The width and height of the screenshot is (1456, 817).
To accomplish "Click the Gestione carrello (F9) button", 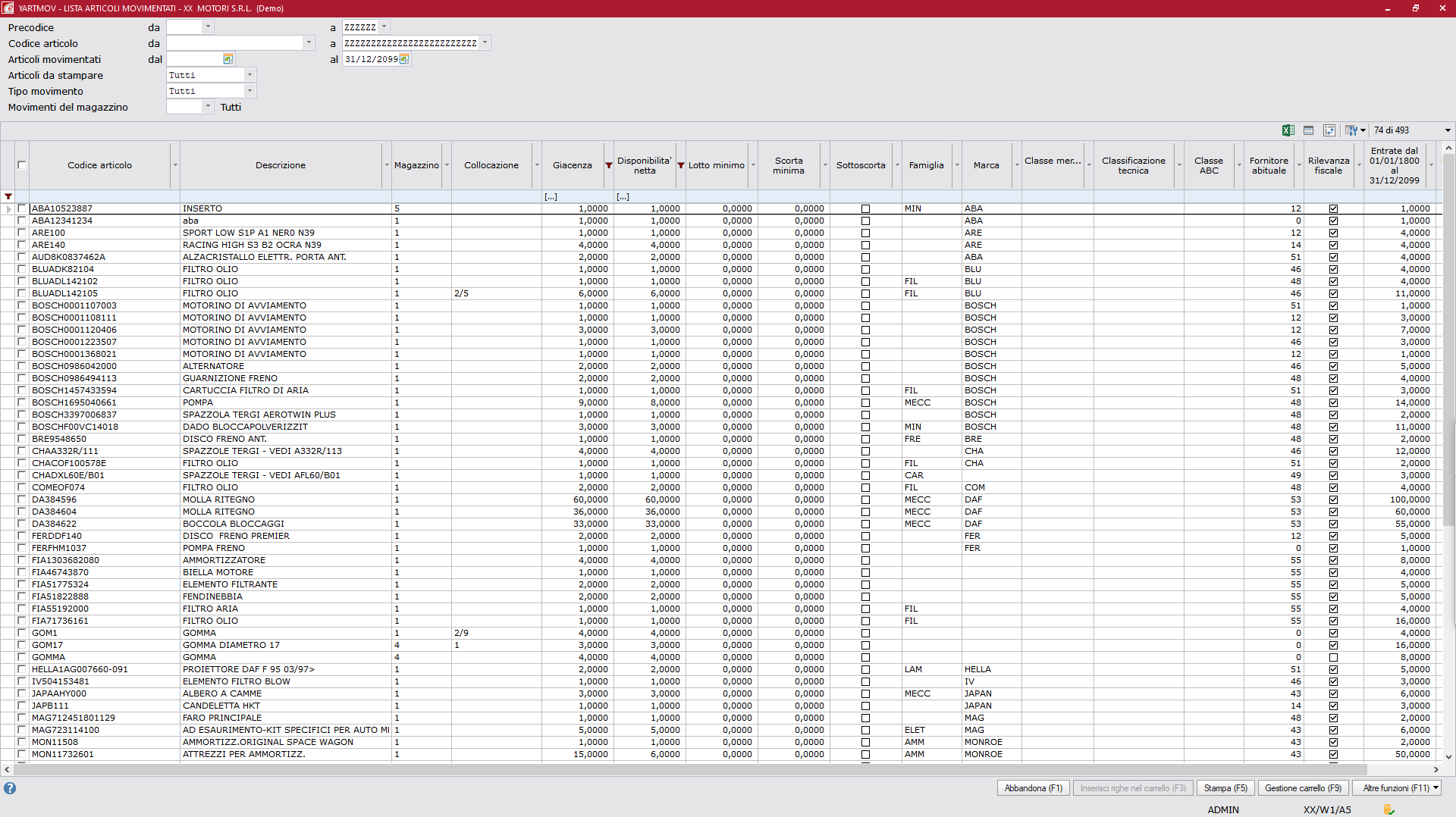I will click(1303, 788).
